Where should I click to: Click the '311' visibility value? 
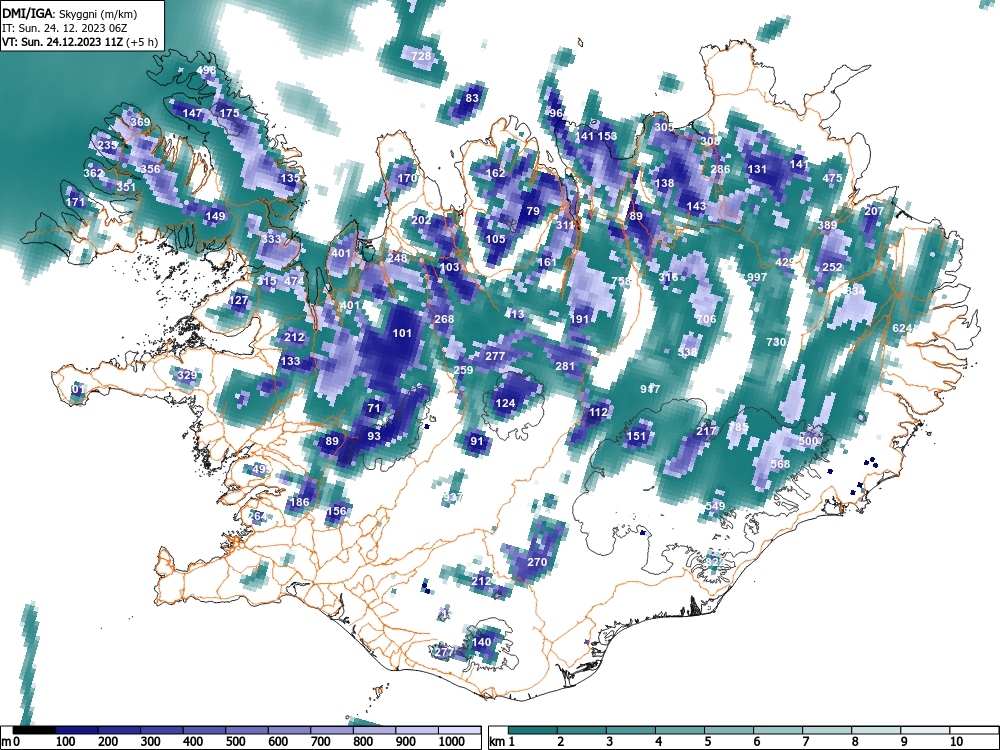click(565, 225)
